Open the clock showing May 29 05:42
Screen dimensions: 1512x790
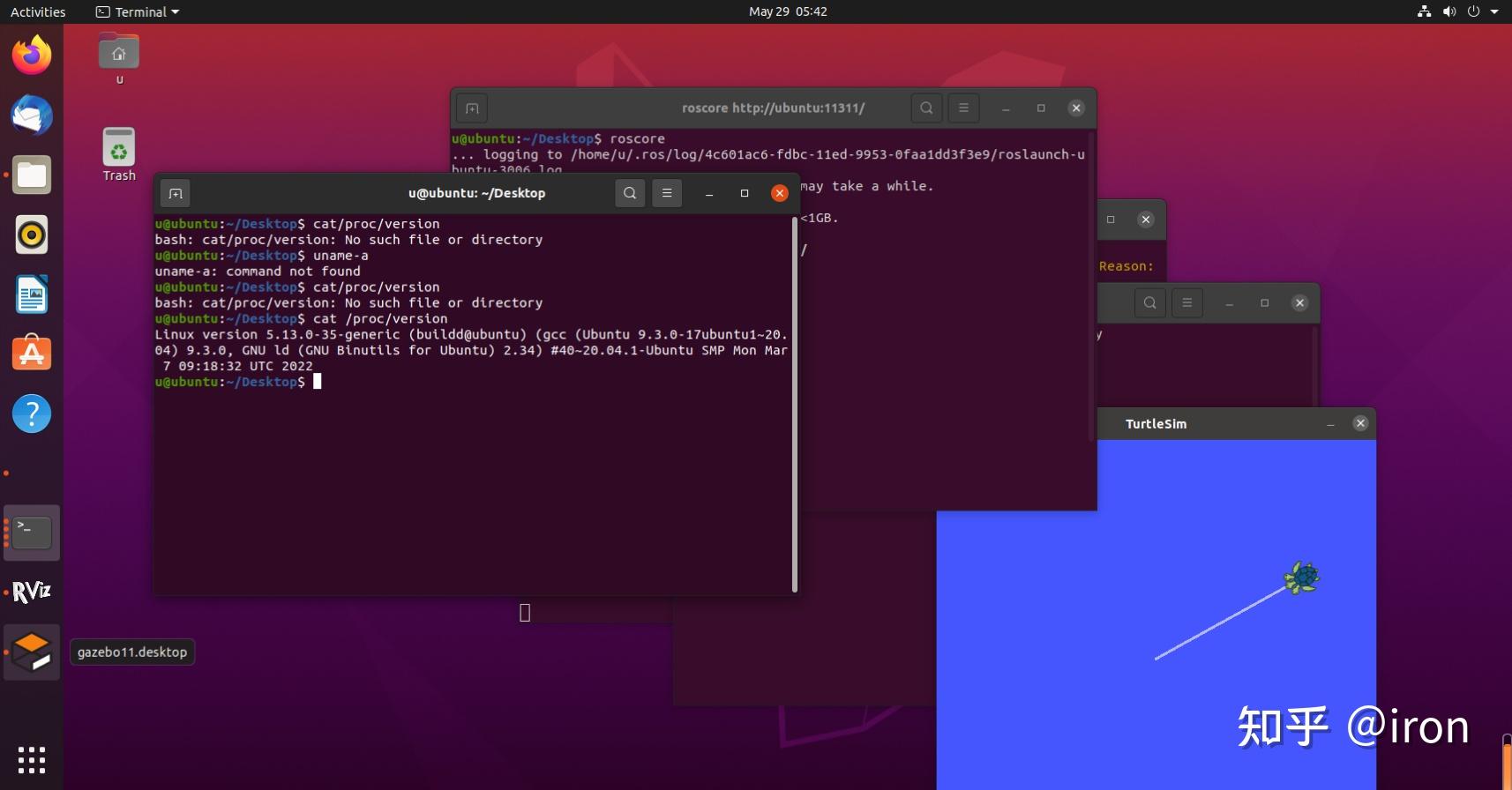[788, 11]
